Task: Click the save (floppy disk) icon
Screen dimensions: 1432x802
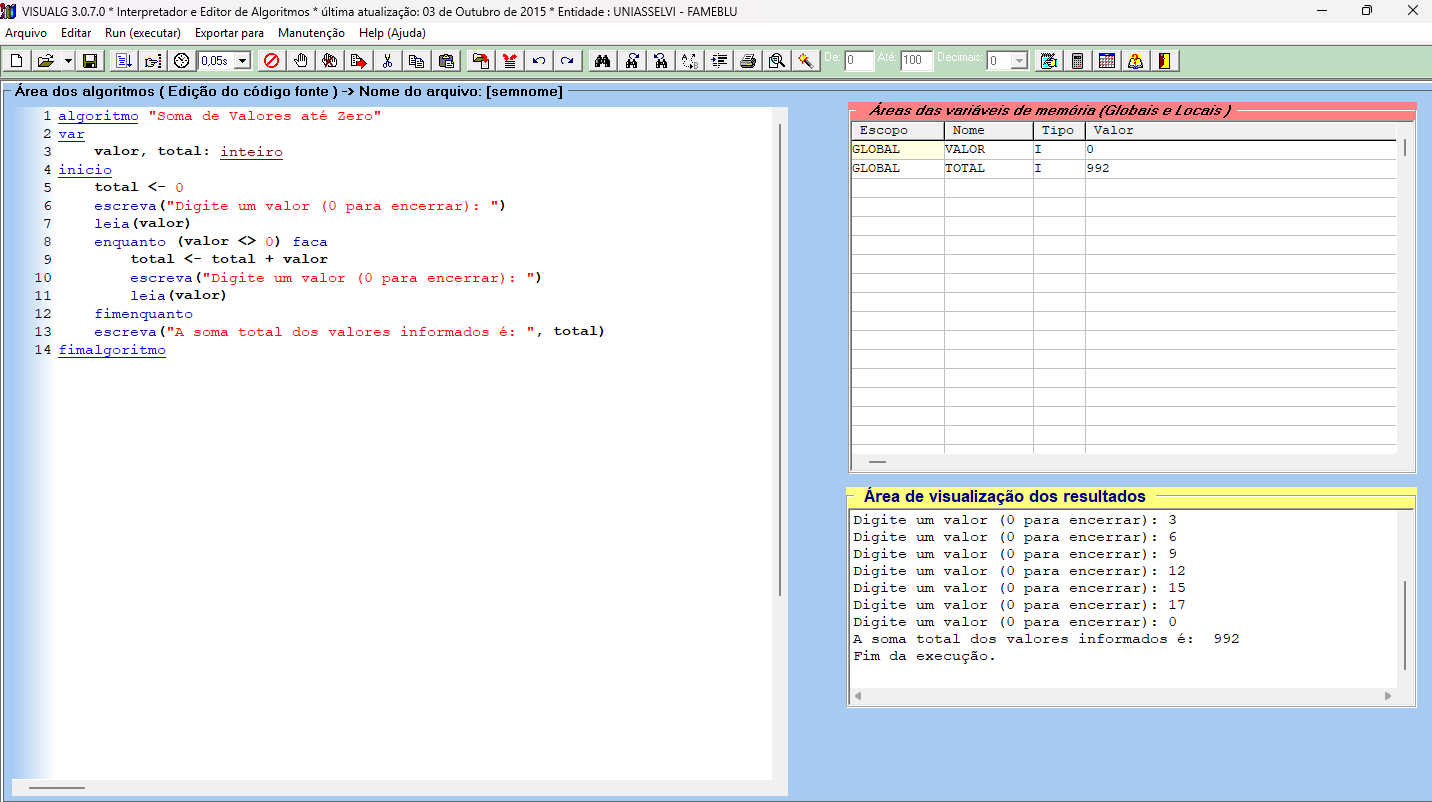Action: tap(90, 61)
